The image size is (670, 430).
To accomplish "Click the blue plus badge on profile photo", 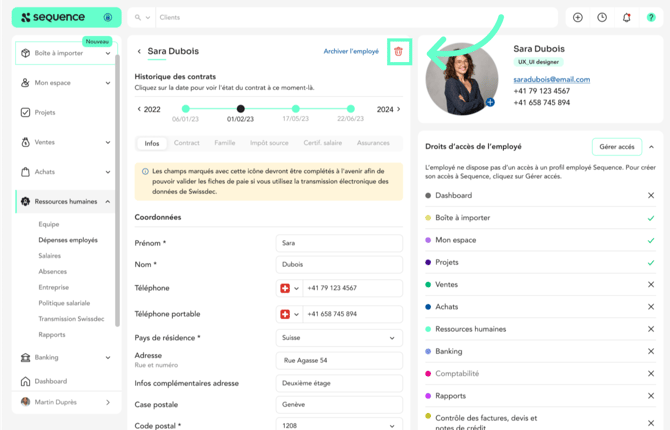I will 490,102.
